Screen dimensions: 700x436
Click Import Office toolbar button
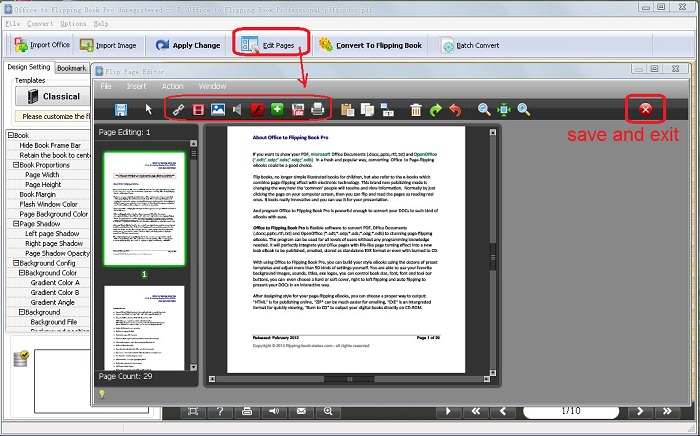click(x=42, y=45)
